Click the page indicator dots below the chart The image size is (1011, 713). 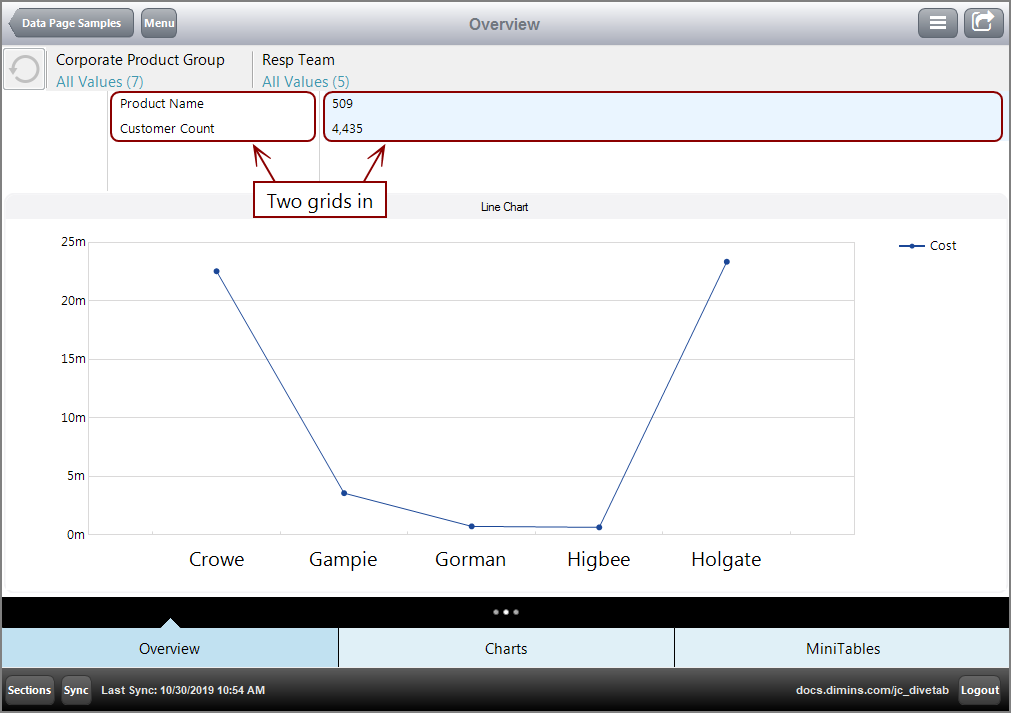[x=505, y=611]
